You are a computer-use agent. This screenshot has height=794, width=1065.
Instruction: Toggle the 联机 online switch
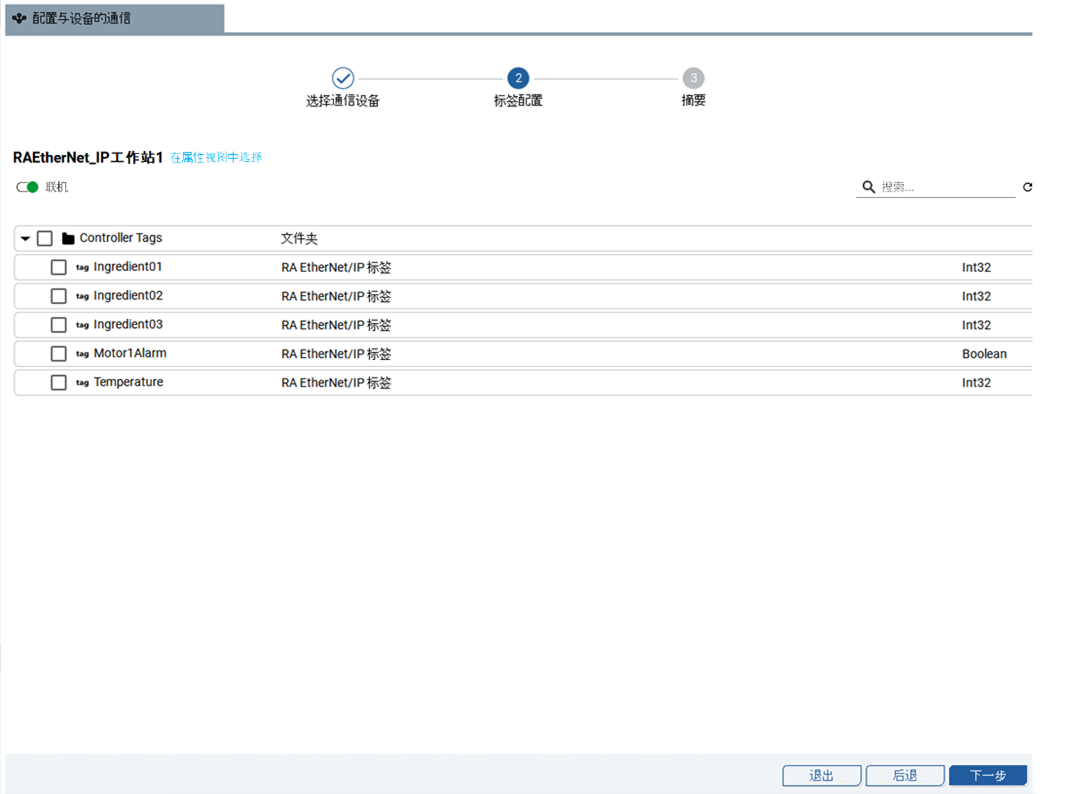[x=28, y=187]
